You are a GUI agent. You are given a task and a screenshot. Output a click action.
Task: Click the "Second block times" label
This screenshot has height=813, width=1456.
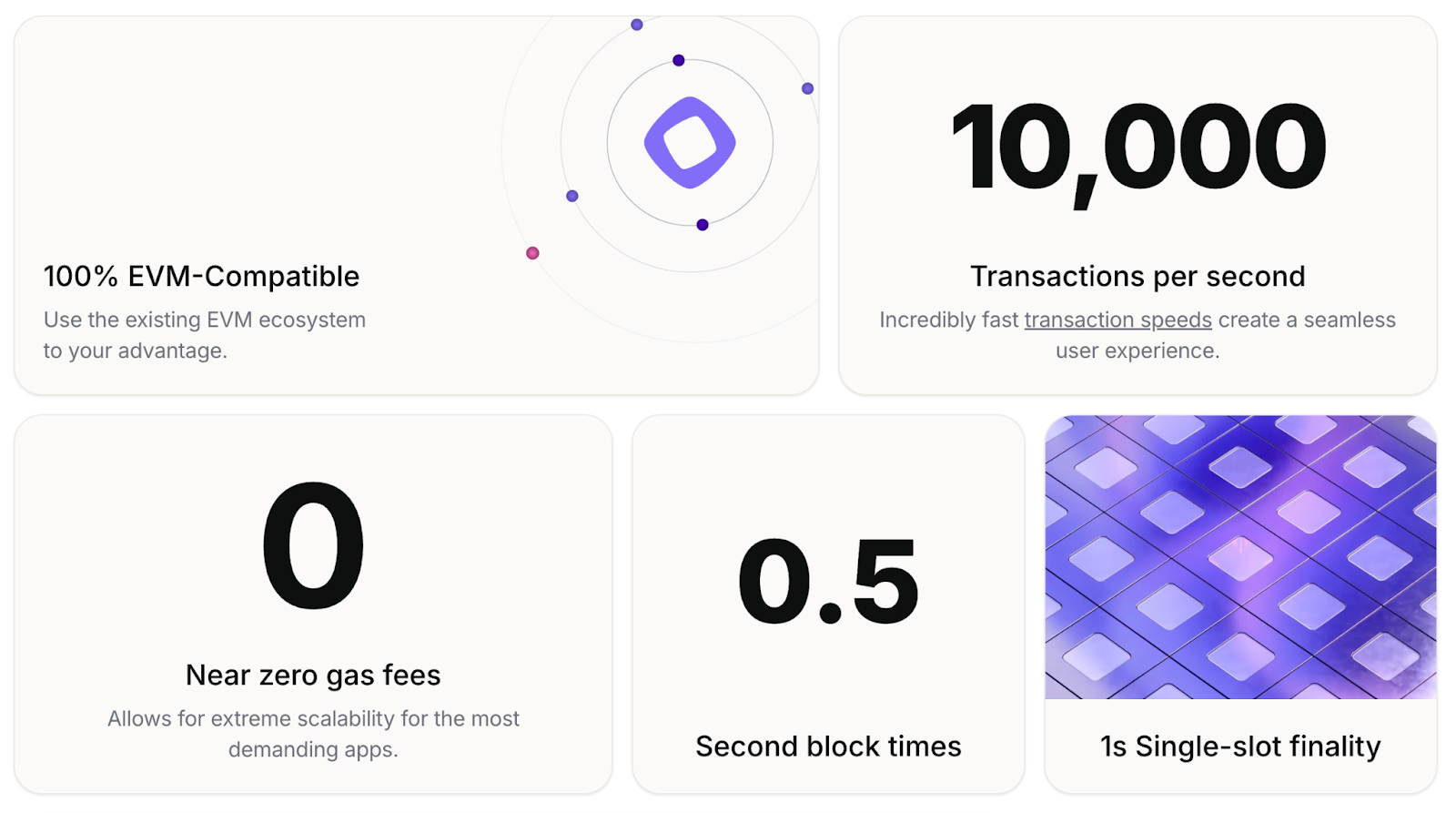pos(828,747)
